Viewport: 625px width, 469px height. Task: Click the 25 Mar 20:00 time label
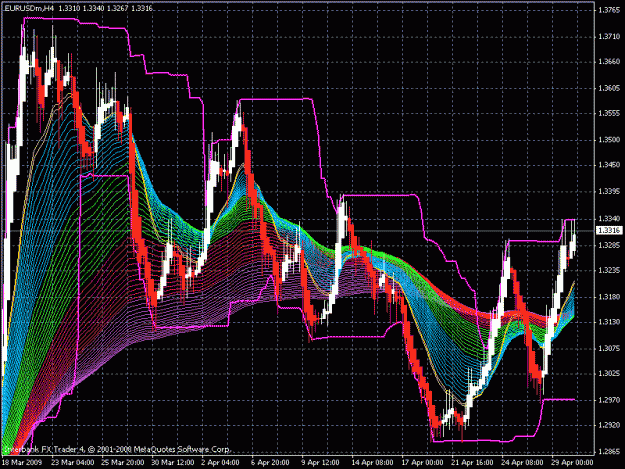[x=123, y=463]
